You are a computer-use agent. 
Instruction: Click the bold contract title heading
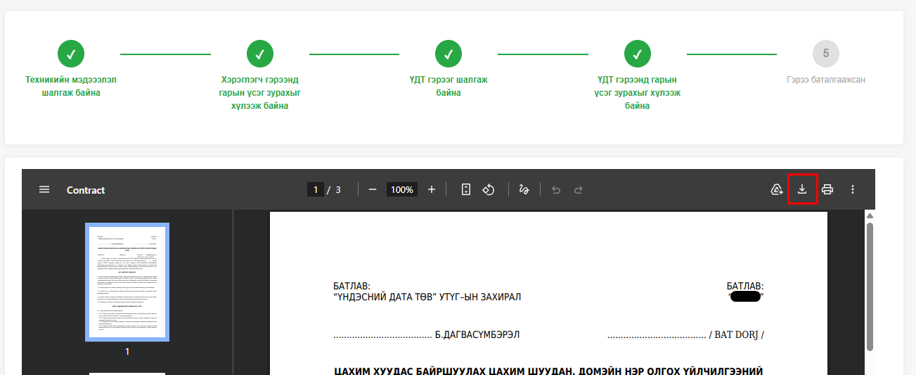[549, 370]
